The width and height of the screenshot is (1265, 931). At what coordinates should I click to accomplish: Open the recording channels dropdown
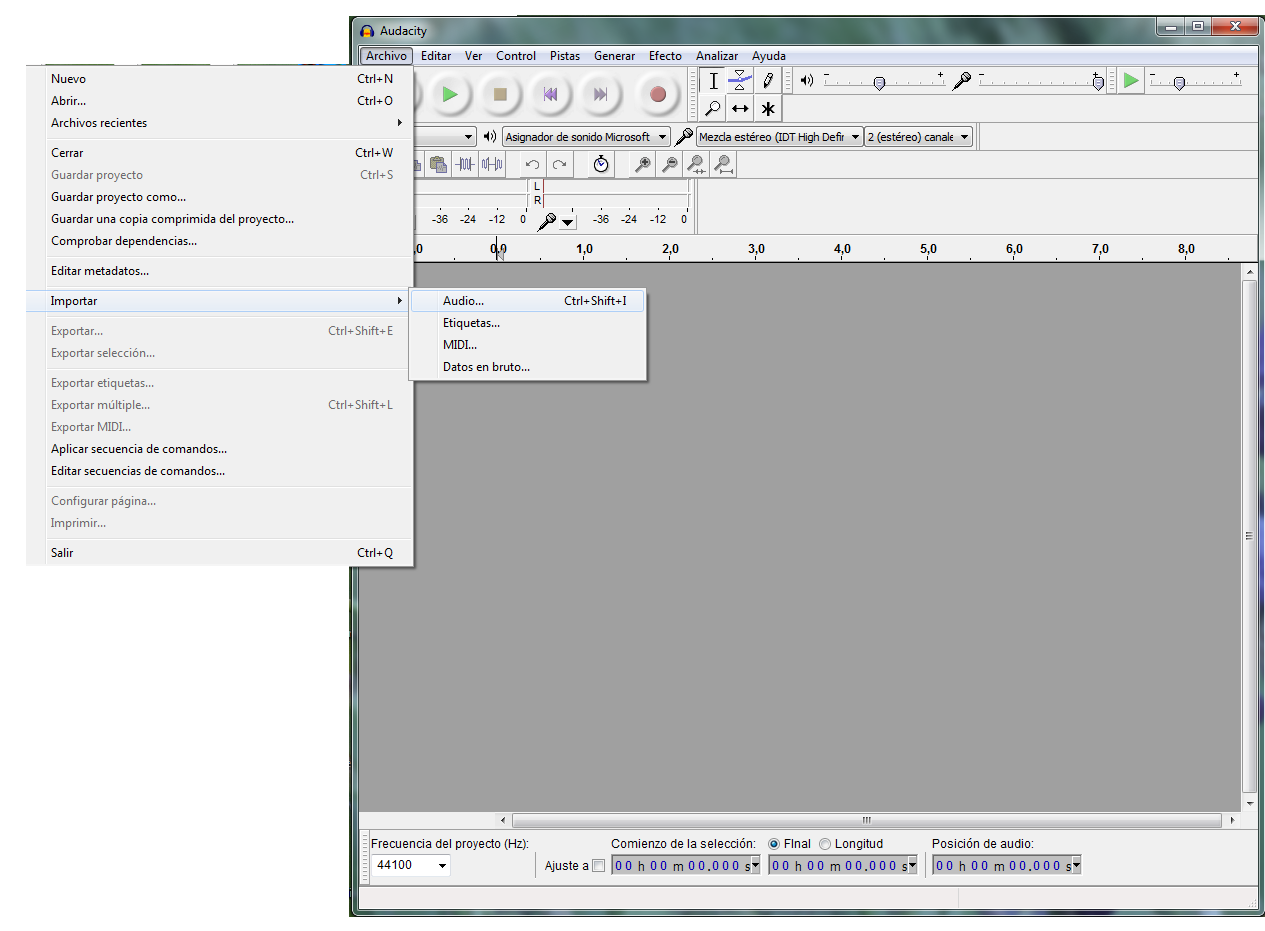[919, 137]
